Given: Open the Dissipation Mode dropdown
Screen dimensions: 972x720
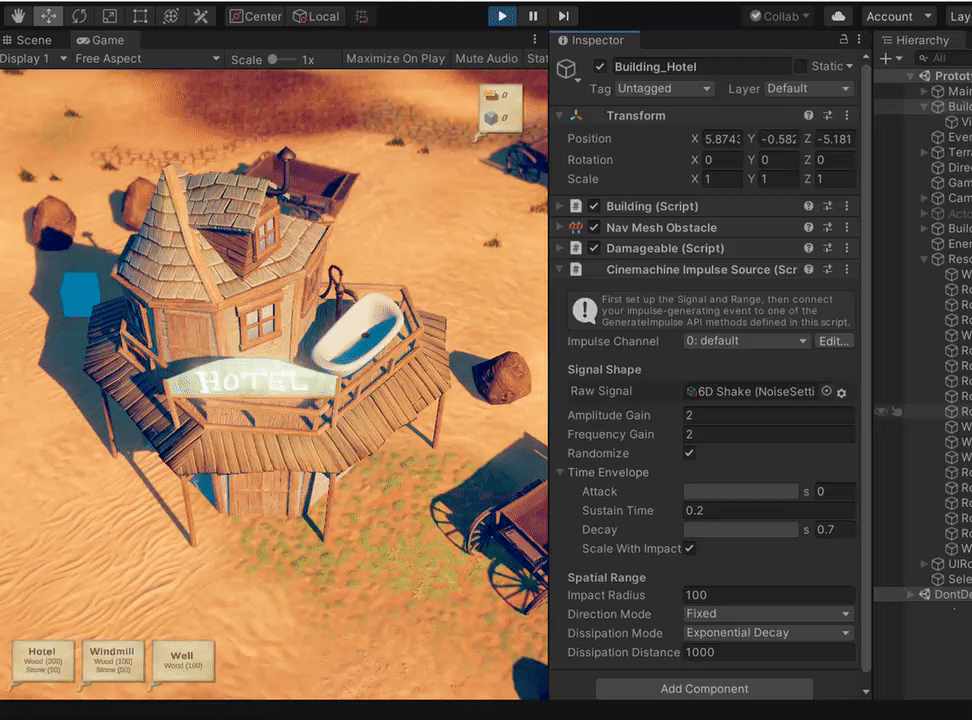Looking at the screenshot, I should point(768,633).
